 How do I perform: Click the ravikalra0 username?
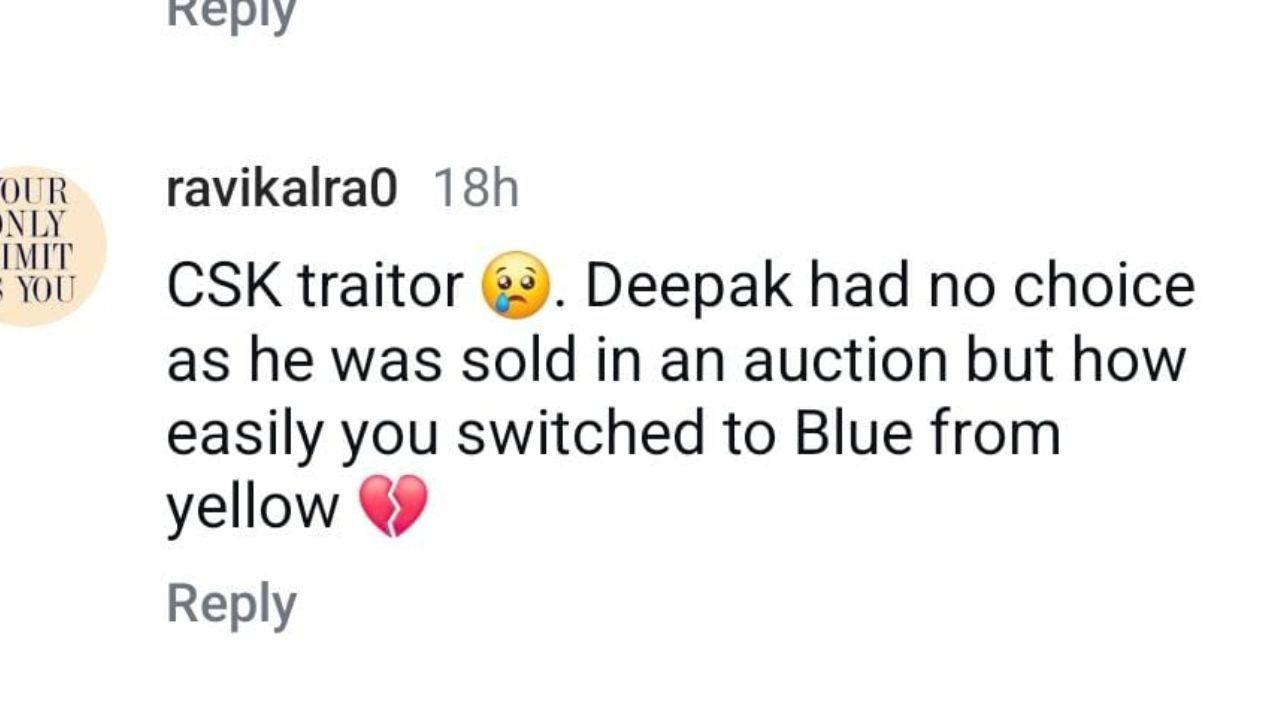pyautogui.click(x=282, y=188)
